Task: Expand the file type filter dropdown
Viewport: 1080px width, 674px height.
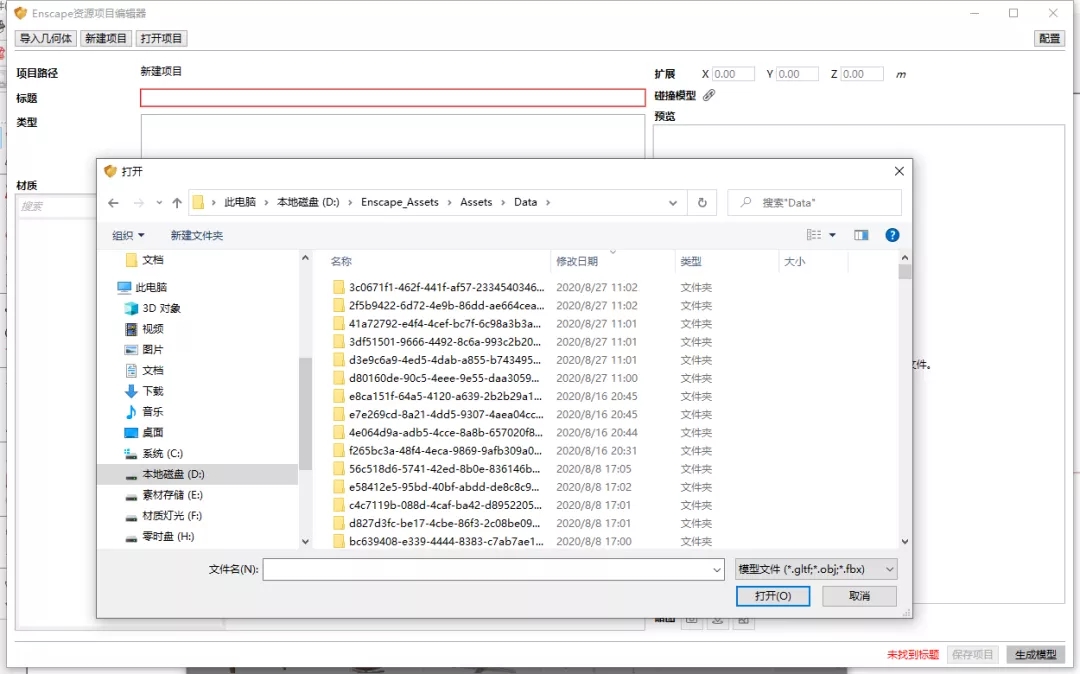Action: [x=816, y=569]
